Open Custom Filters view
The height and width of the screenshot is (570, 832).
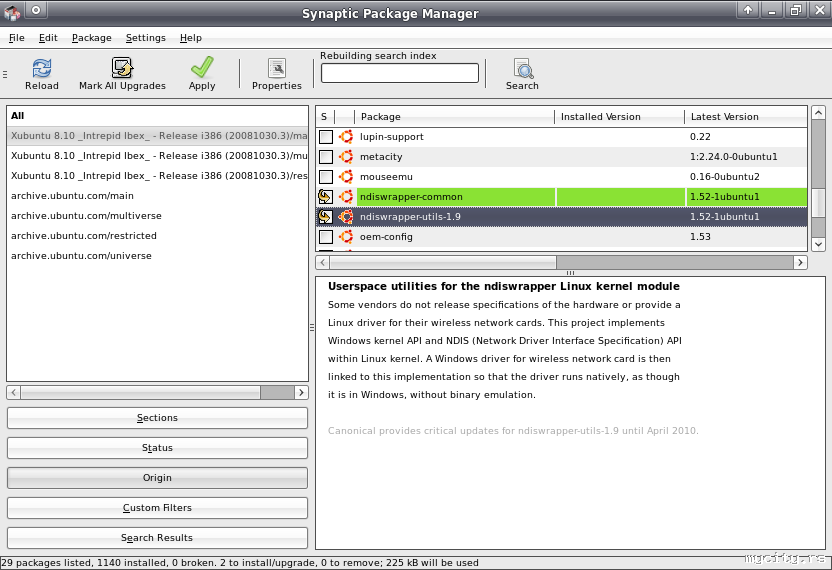[x=157, y=507]
